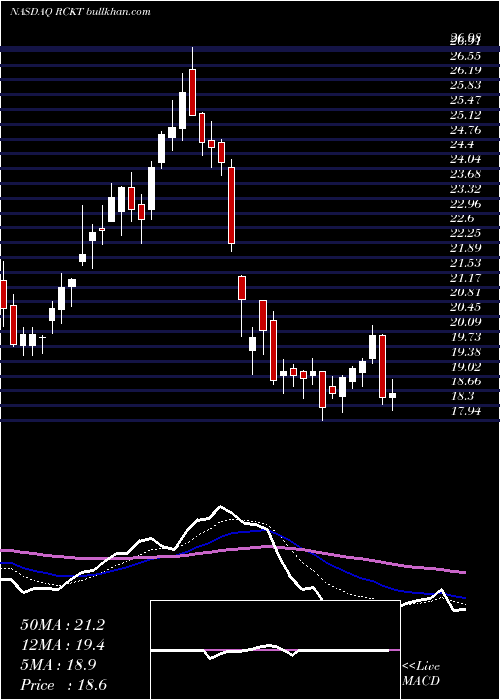The image size is (500, 700).
Task: Click the 26.55 price level label
Action: click(x=468, y=56)
